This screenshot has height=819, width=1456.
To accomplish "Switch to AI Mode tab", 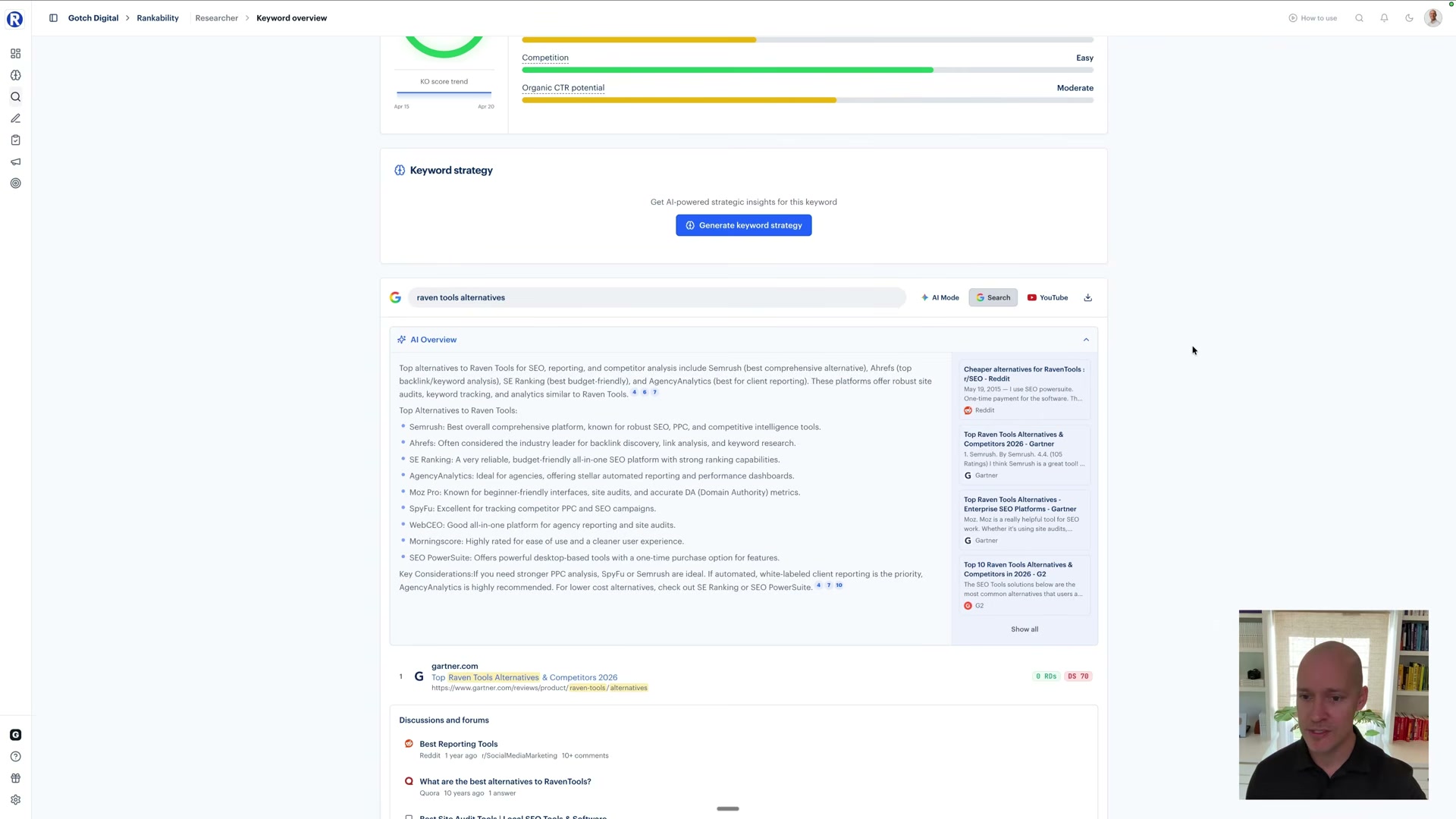I will (940, 298).
